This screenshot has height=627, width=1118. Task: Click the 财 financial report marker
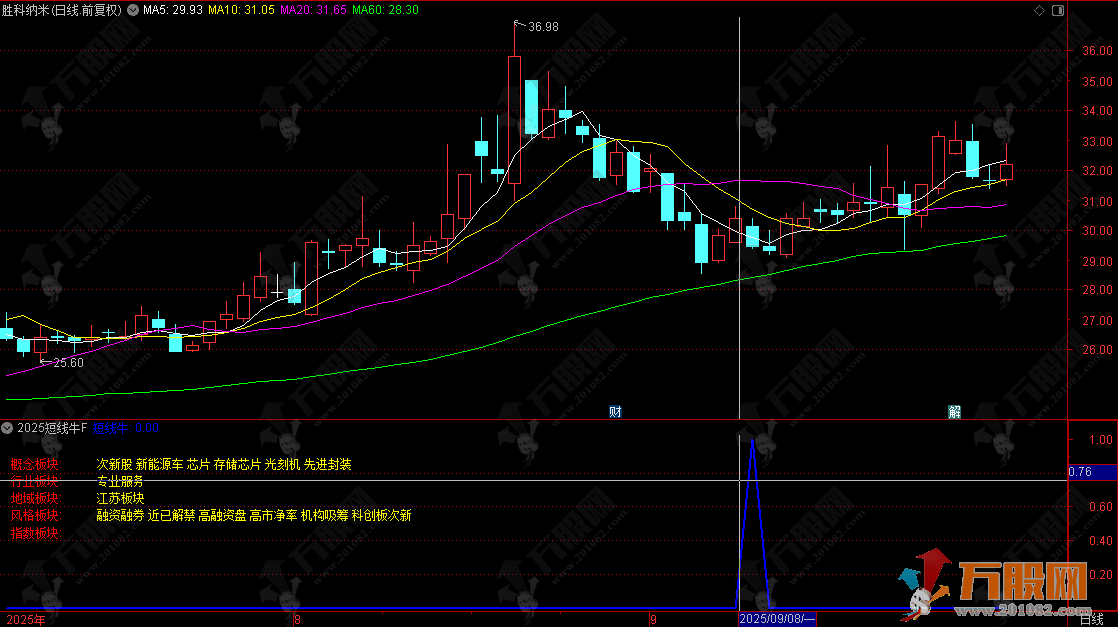[x=616, y=411]
